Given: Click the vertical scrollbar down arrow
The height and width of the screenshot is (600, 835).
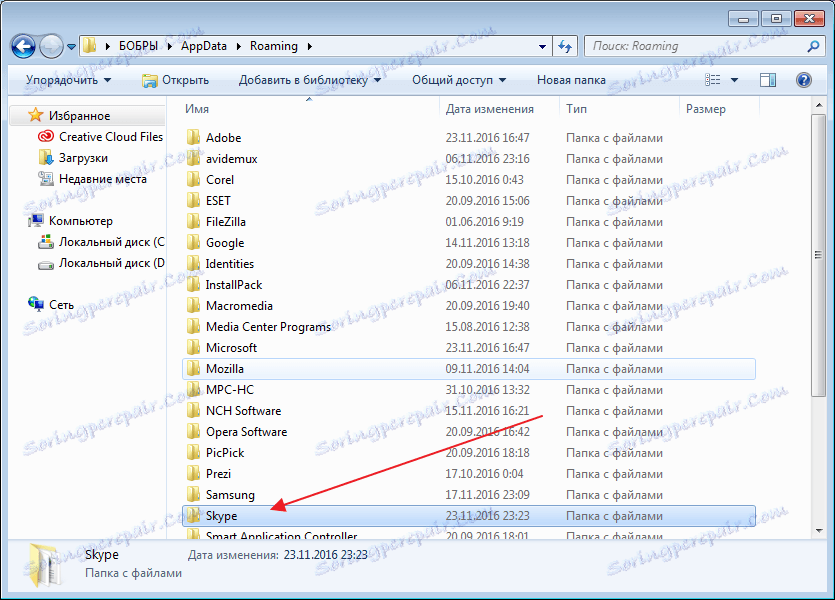Looking at the screenshot, I should point(818,530).
